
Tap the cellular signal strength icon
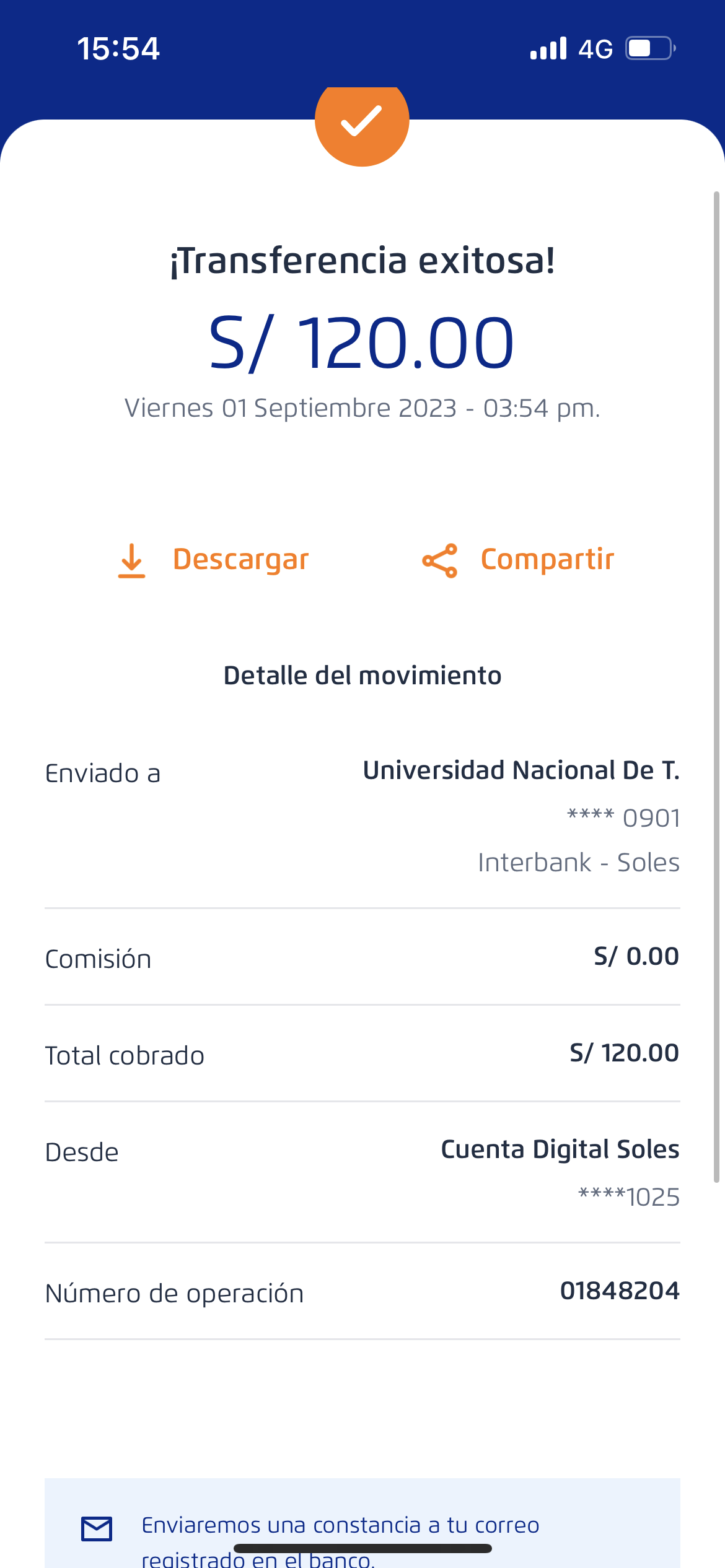[548, 48]
